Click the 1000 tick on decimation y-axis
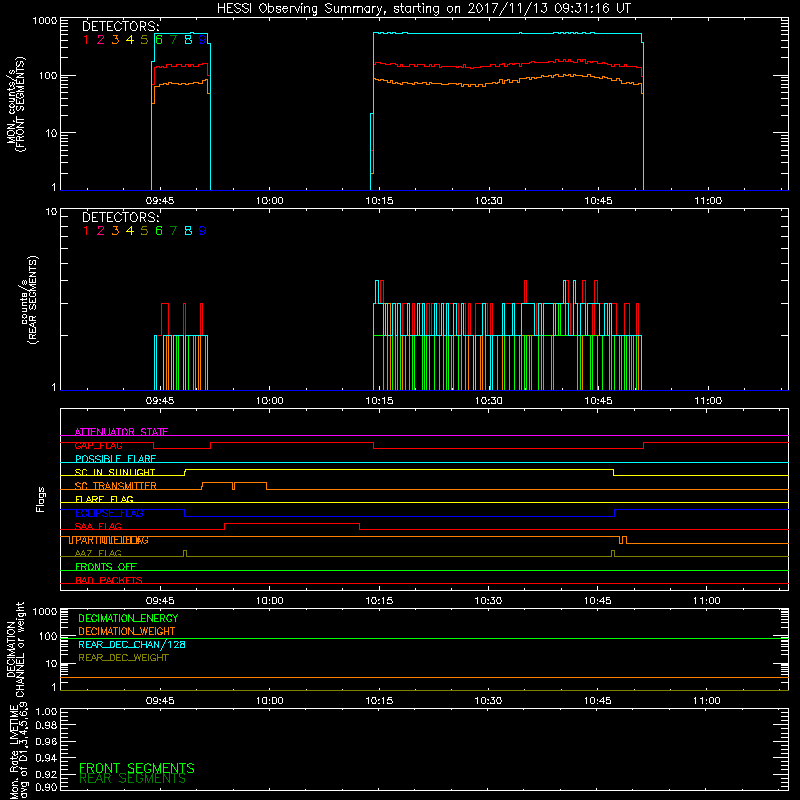Viewport: 800px width, 800px height. click(45, 611)
